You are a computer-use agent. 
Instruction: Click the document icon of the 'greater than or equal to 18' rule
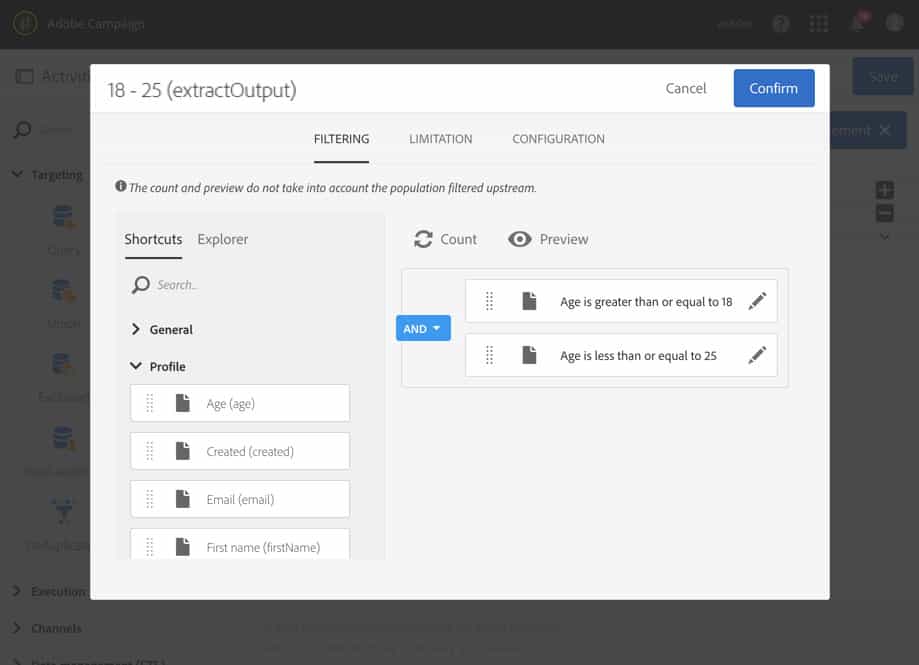(529, 301)
